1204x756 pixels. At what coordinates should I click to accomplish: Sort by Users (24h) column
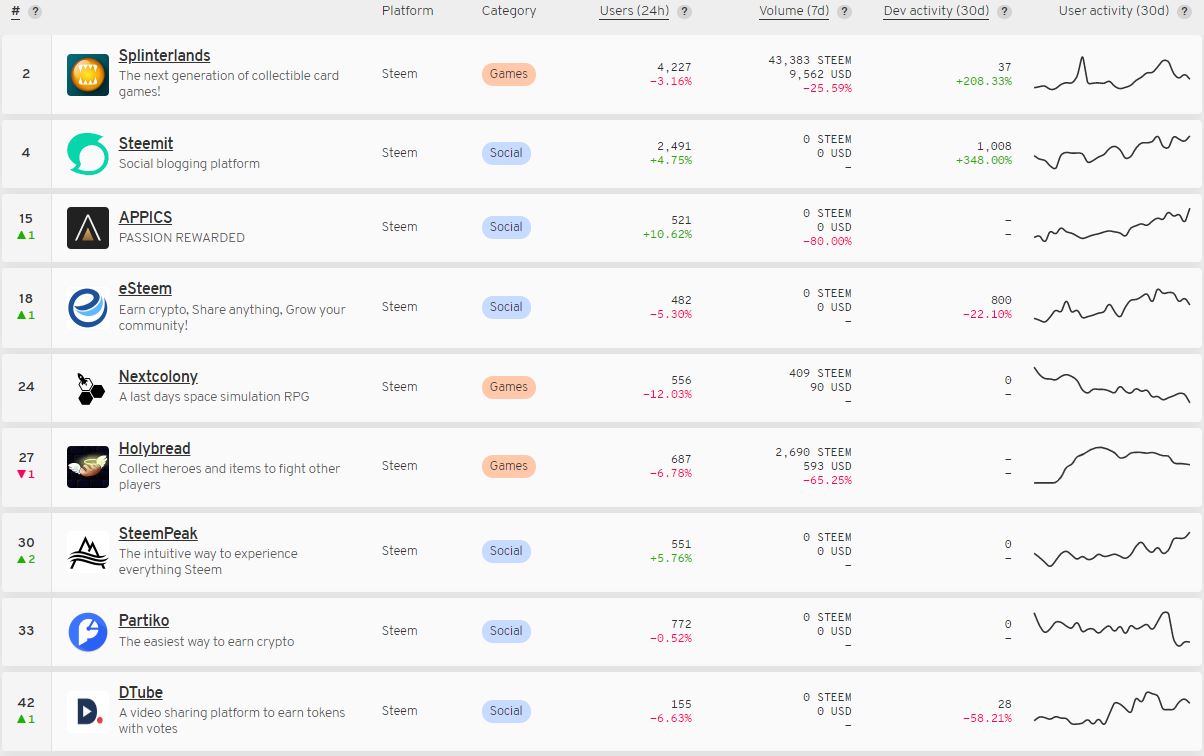pos(634,11)
